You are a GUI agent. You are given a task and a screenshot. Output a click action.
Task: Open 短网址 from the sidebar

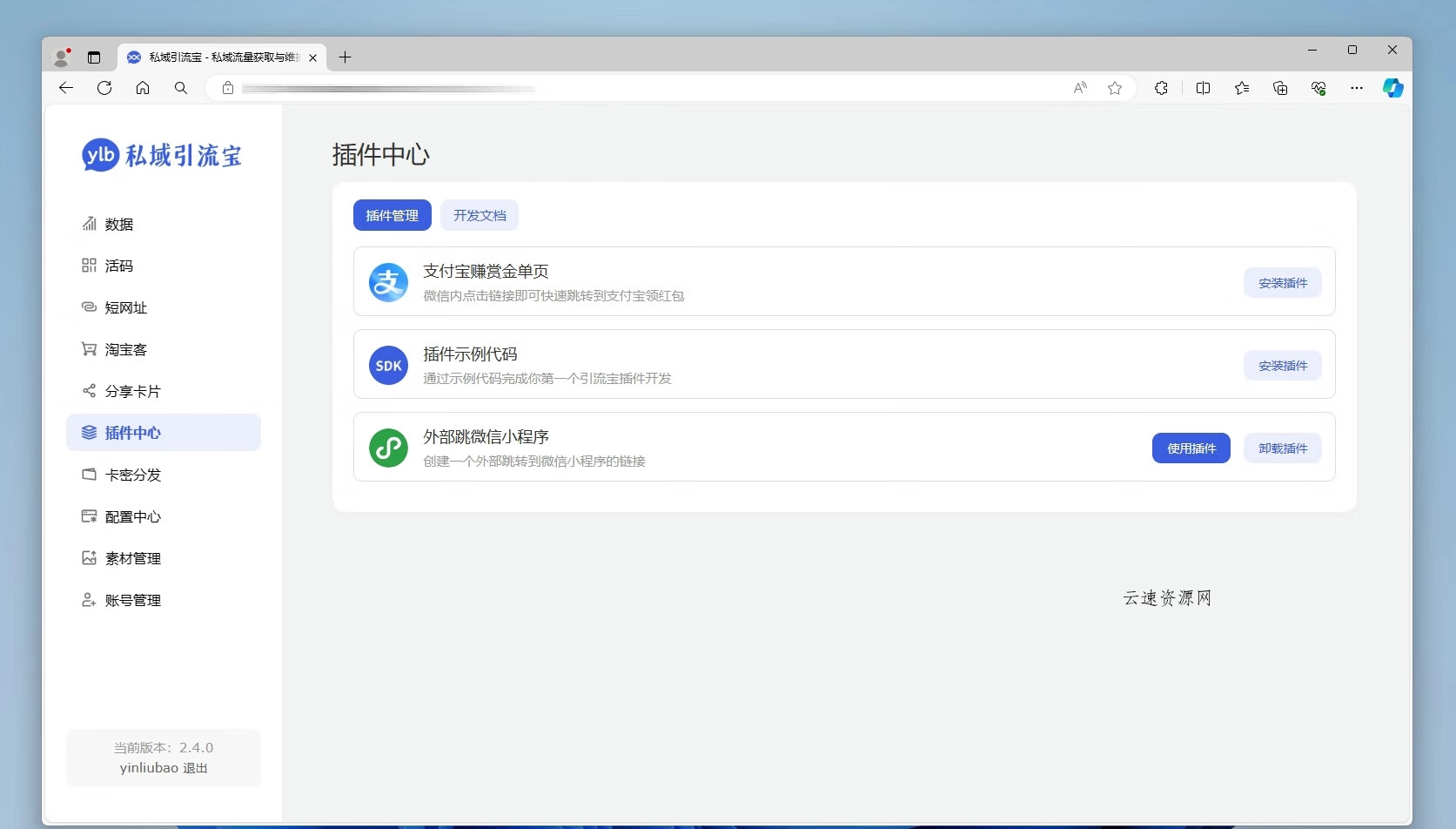pos(125,307)
